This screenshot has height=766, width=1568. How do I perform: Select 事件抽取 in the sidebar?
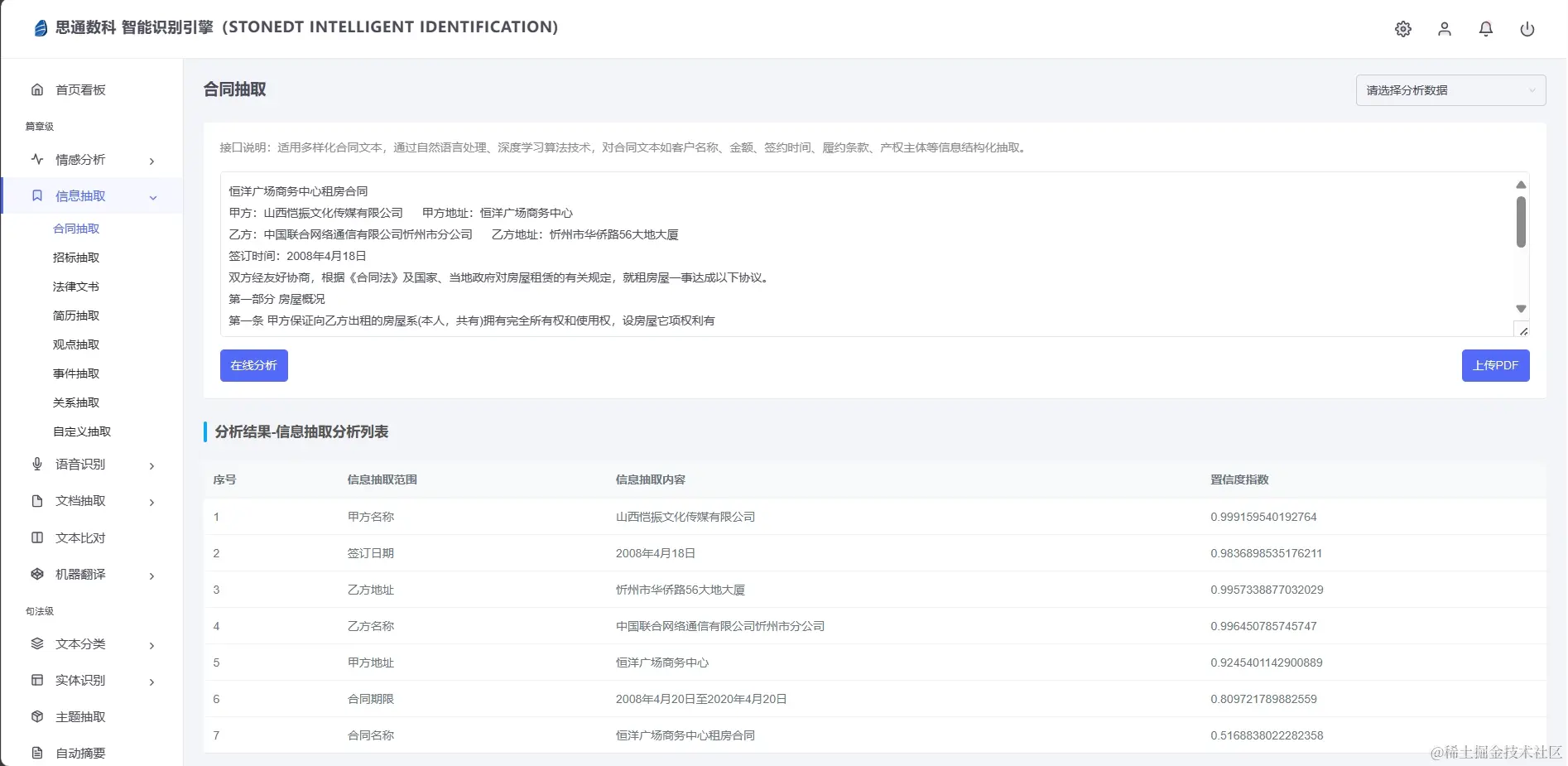(76, 373)
